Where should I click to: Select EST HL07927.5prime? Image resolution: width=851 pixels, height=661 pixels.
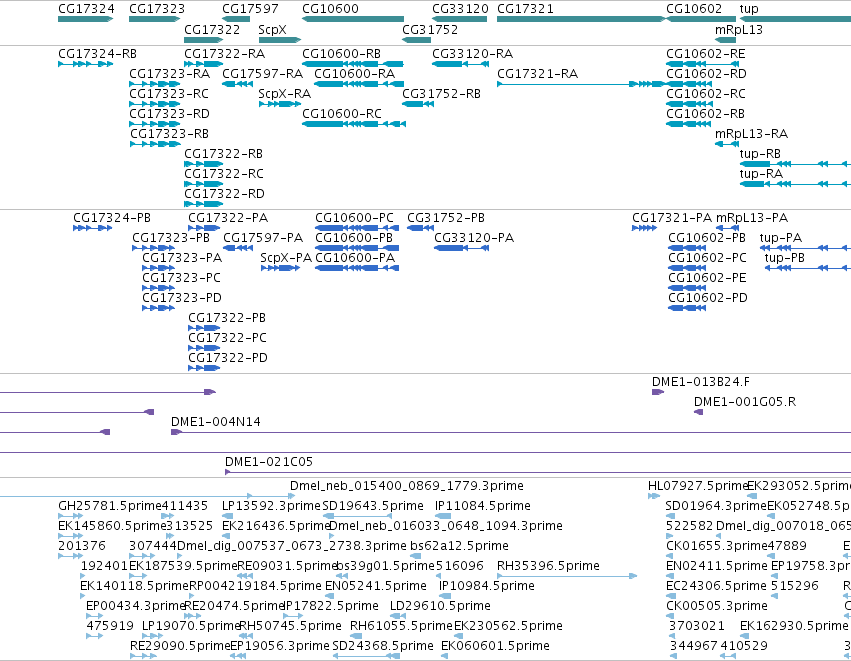(698, 486)
